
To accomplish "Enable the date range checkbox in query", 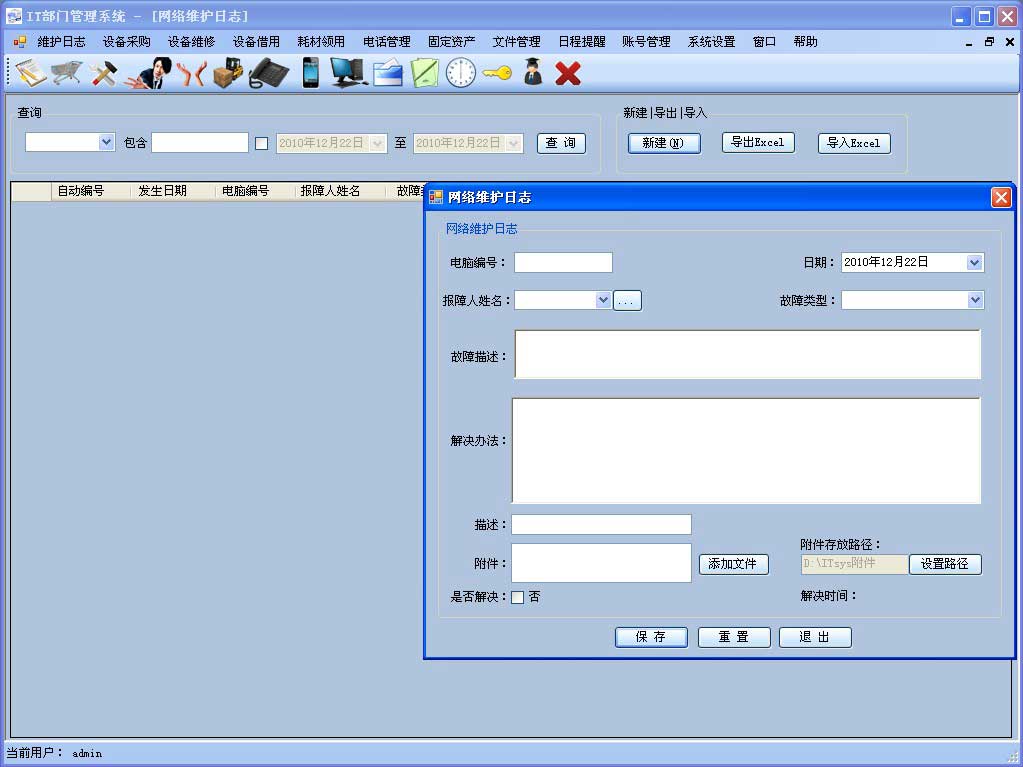I will [262, 143].
